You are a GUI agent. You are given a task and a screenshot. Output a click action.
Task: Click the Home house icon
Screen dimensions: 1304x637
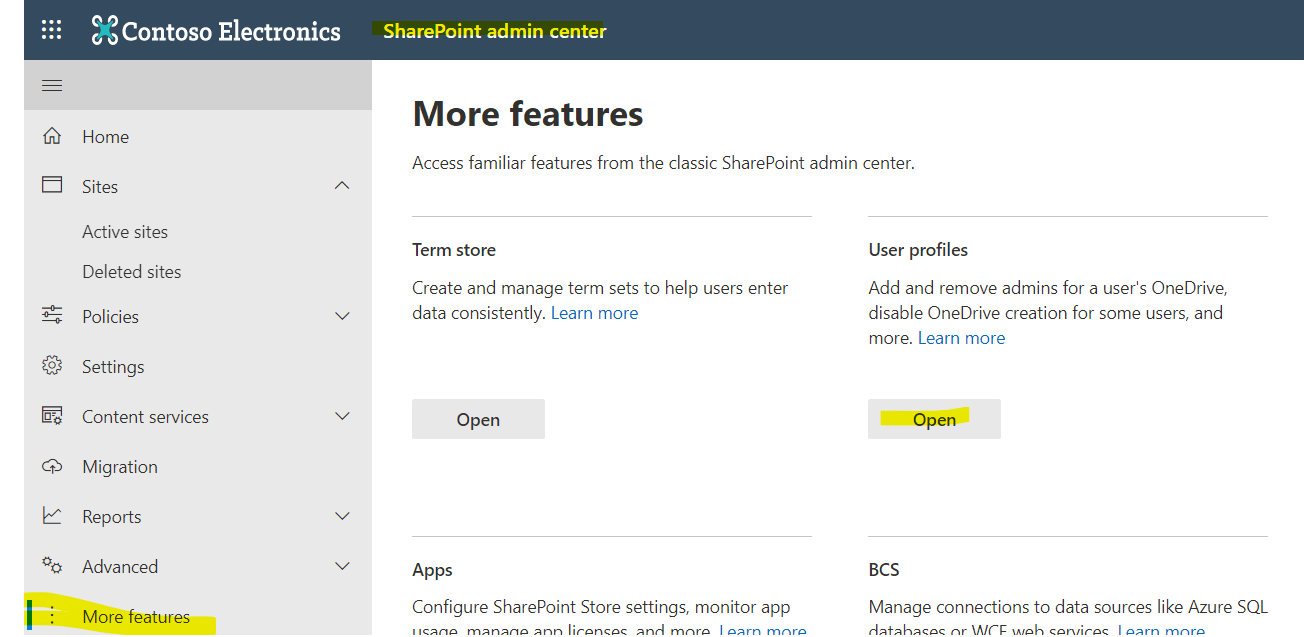point(52,136)
